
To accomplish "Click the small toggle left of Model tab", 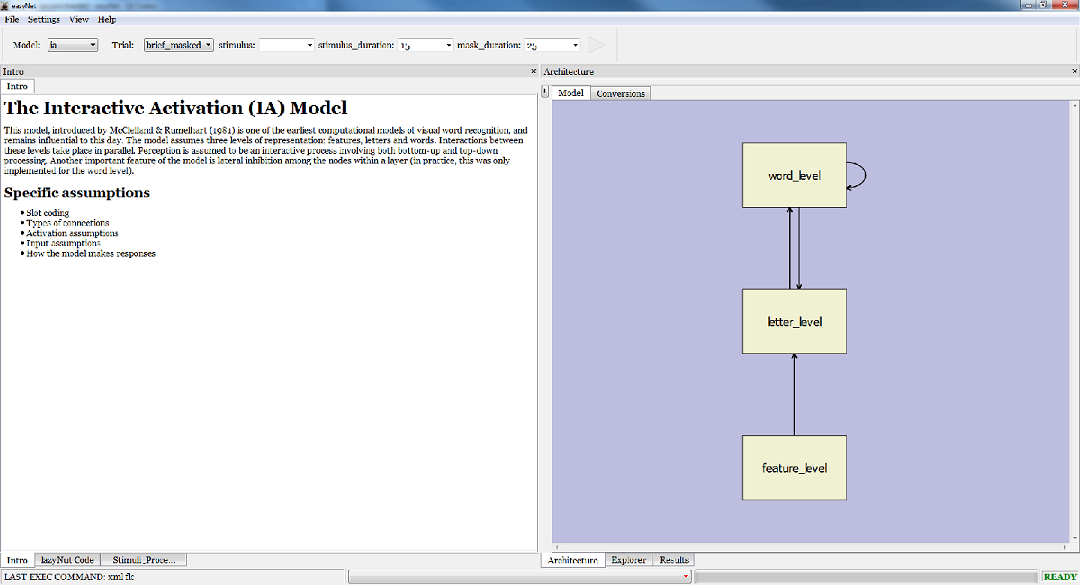I will click(545, 92).
